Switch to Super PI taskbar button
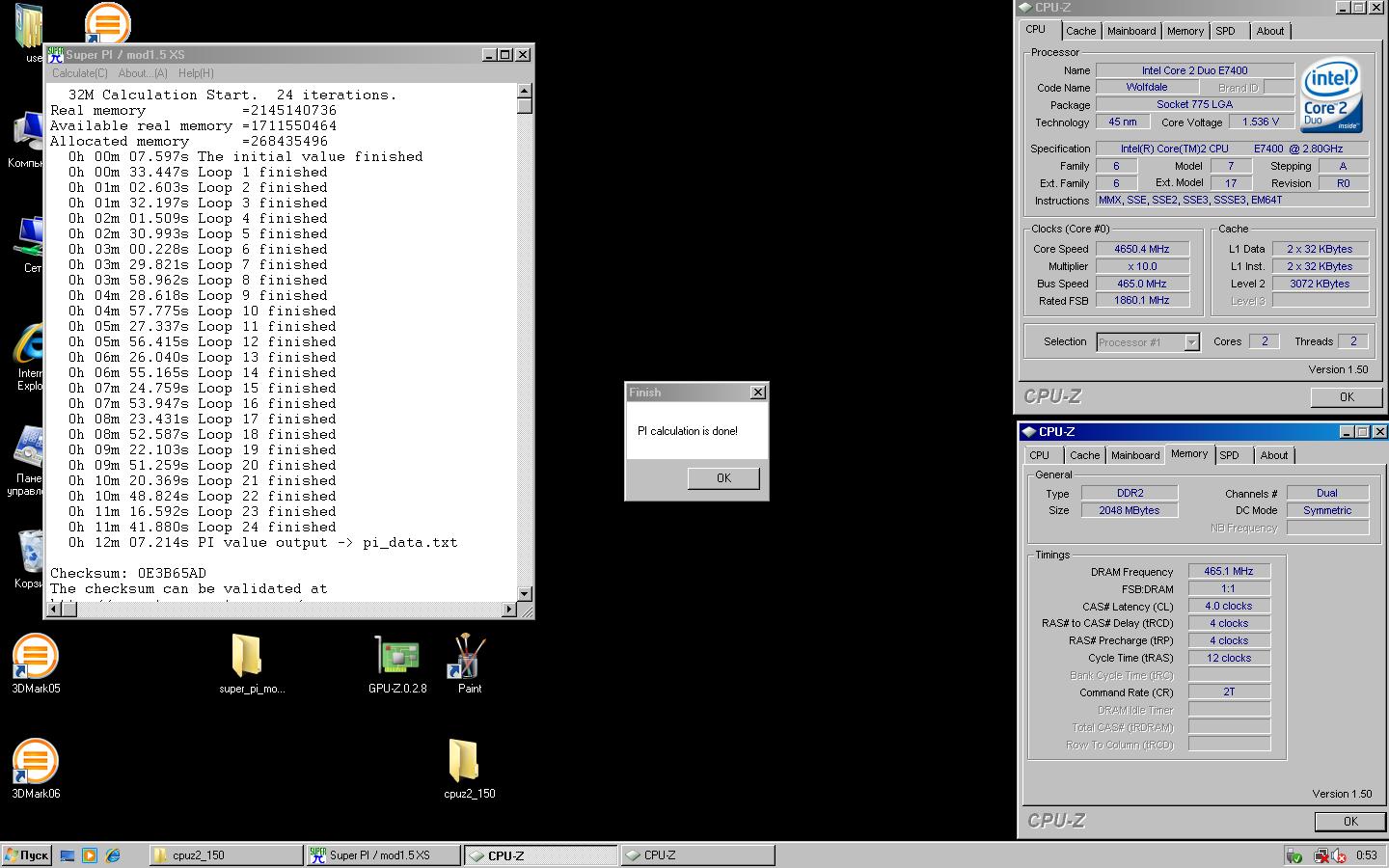The width and height of the screenshot is (1389, 868). [383, 854]
